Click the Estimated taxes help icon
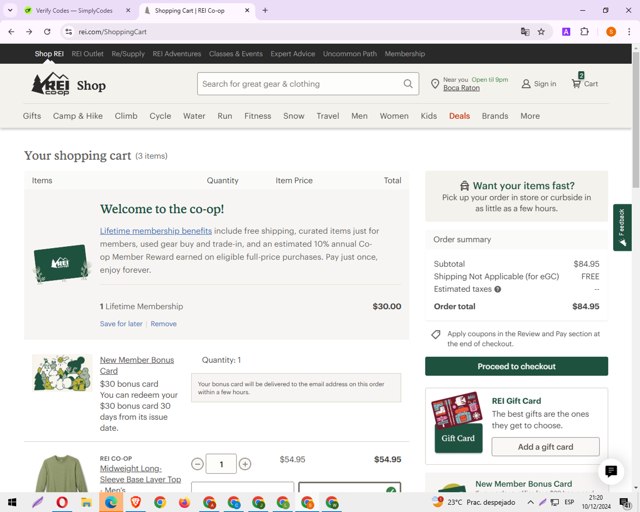The image size is (640, 512). [x=498, y=289]
